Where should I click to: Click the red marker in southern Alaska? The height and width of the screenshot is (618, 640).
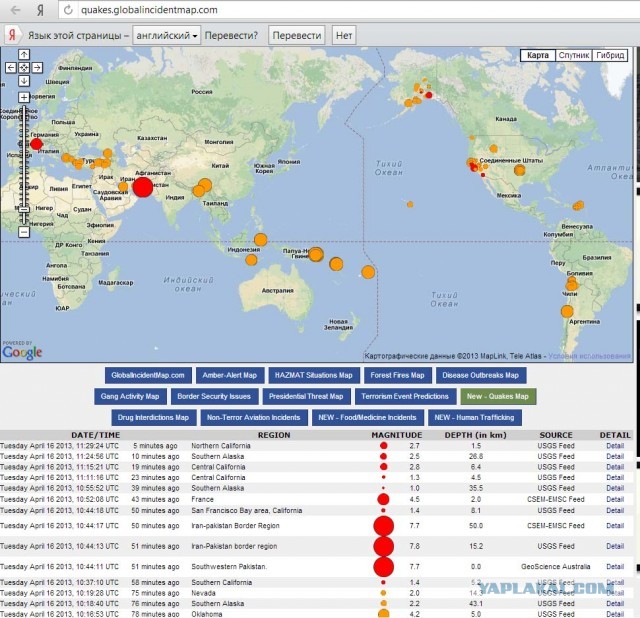pos(429,95)
